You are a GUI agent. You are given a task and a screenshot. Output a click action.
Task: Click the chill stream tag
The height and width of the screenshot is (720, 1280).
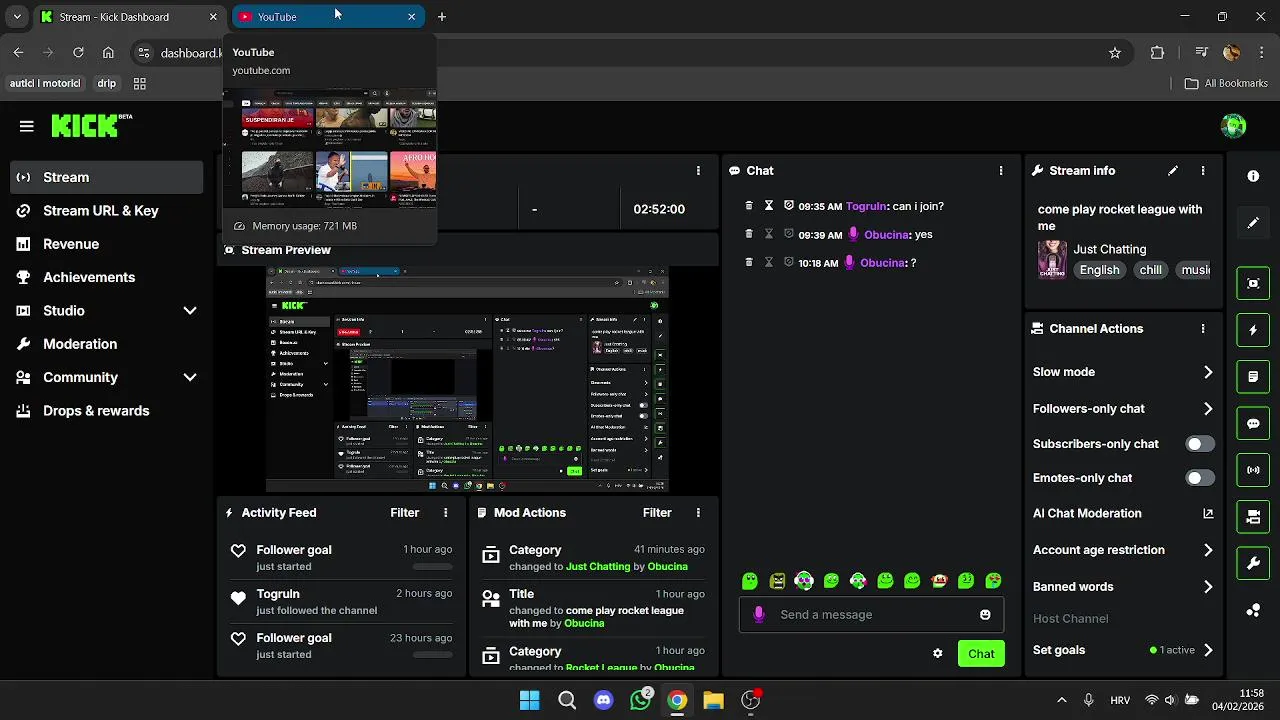[x=1151, y=270]
